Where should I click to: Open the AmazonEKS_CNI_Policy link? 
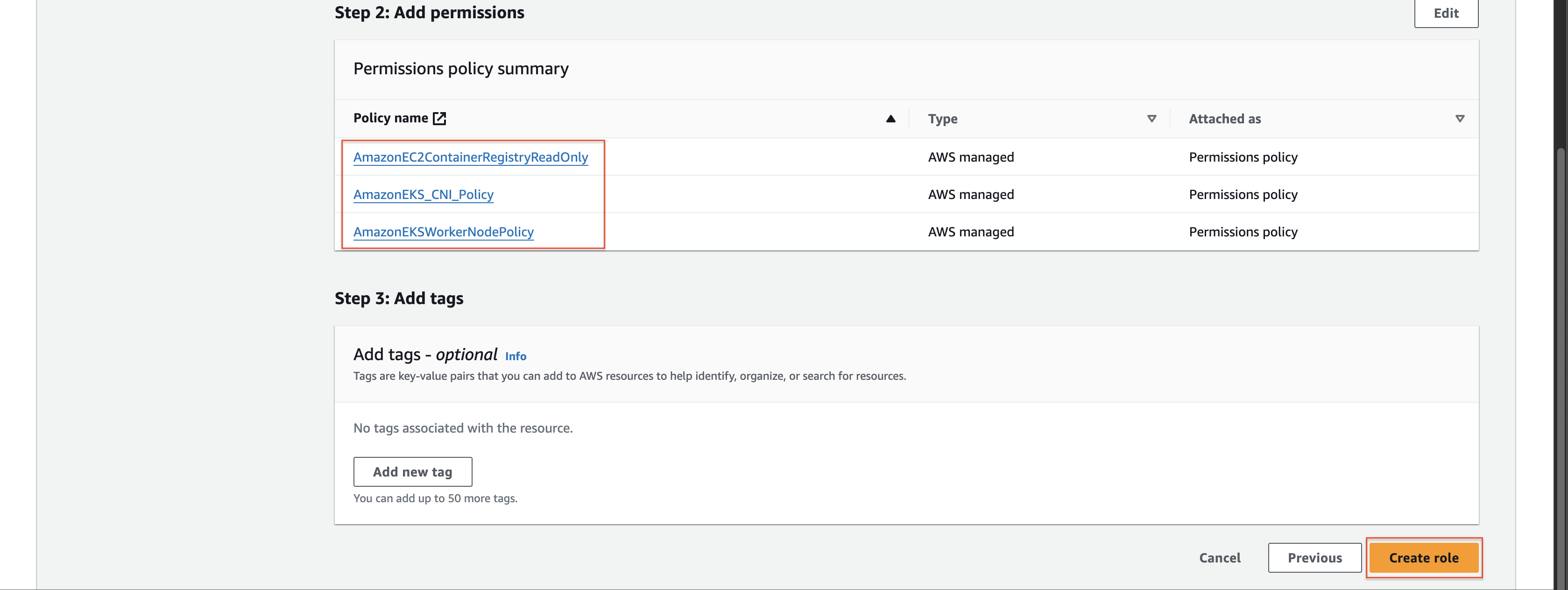click(x=423, y=194)
